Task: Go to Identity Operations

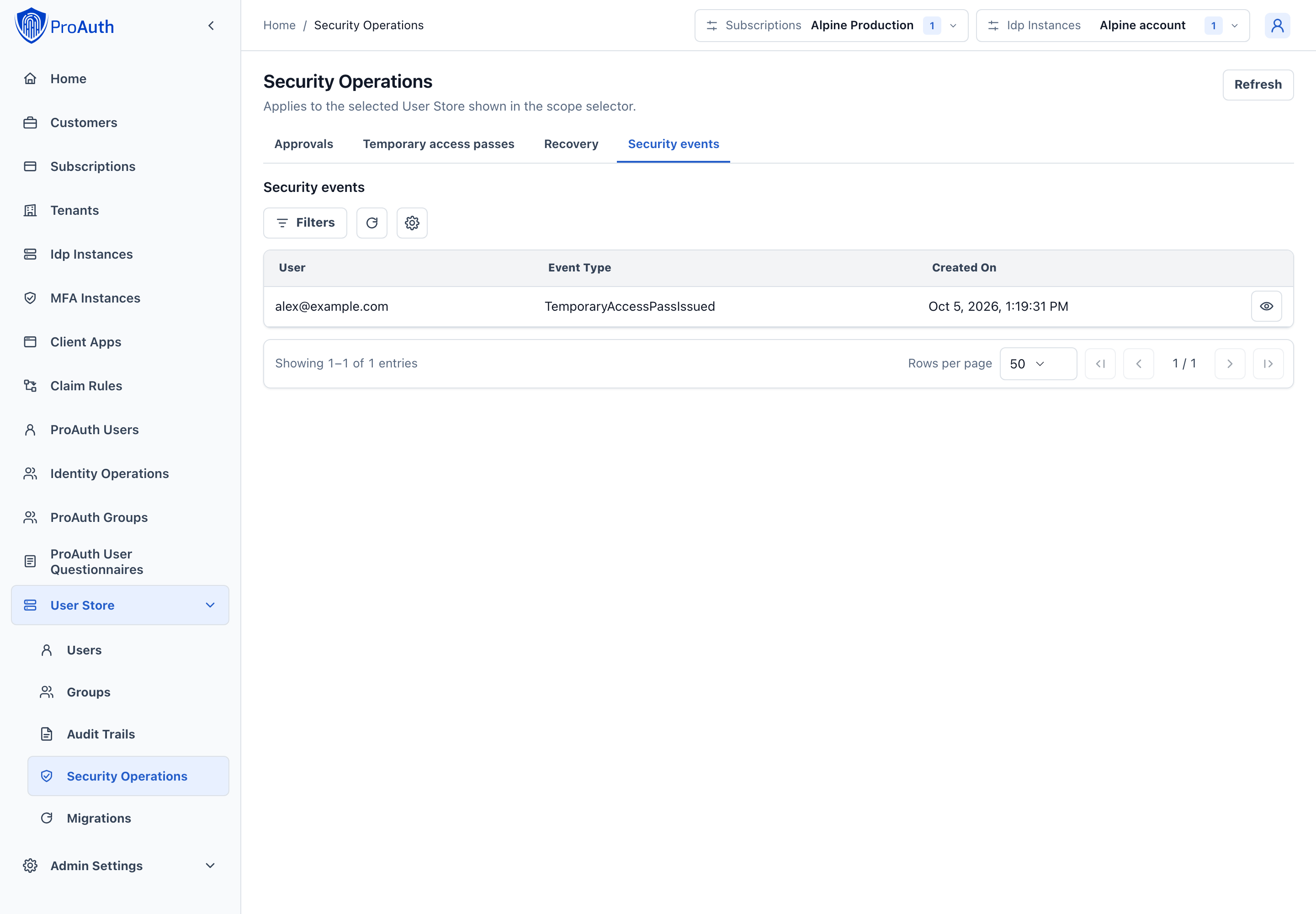Action: pyautogui.click(x=120, y=473)
